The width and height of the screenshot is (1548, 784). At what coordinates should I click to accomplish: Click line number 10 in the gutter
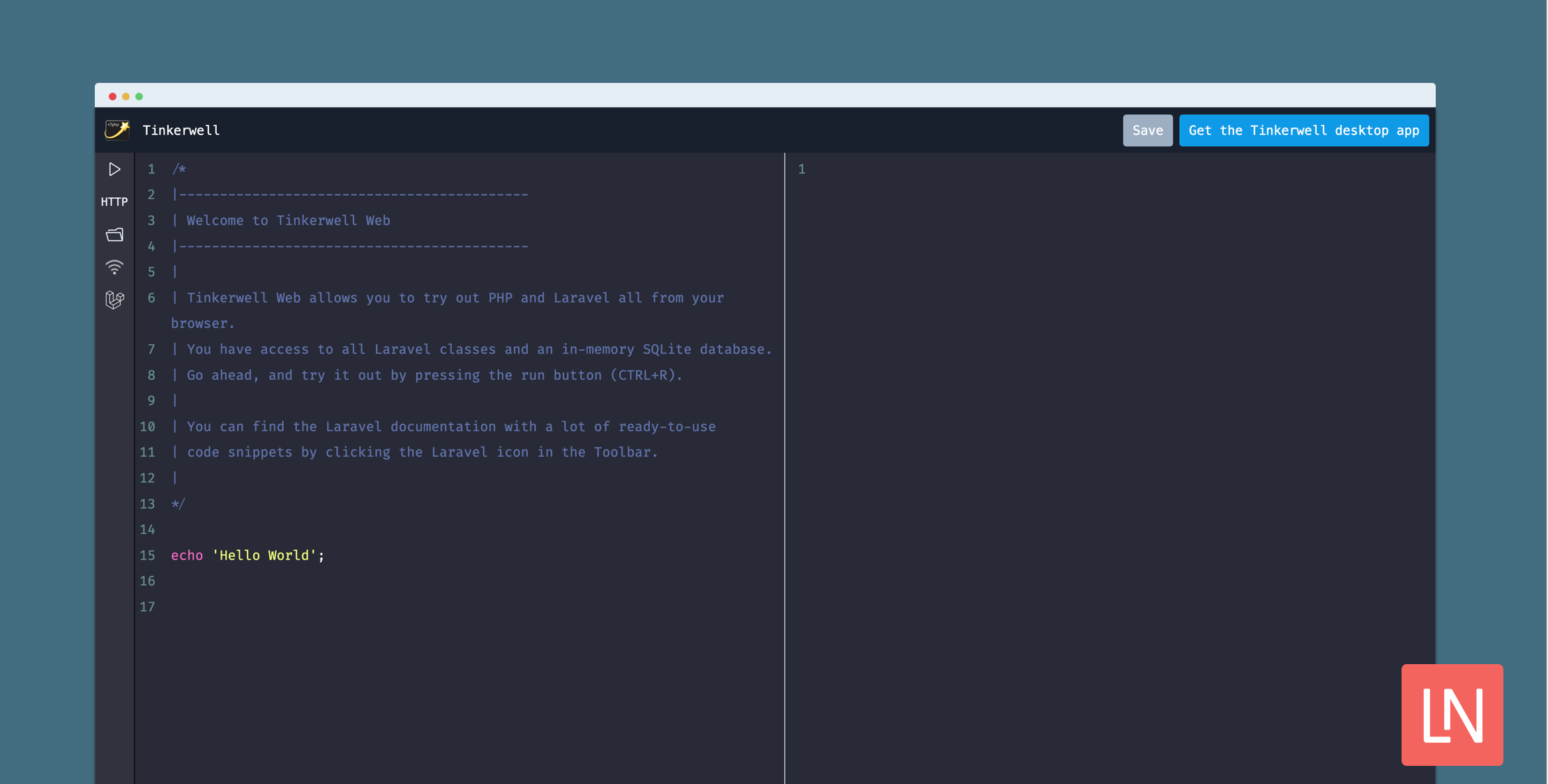[147, 426]
